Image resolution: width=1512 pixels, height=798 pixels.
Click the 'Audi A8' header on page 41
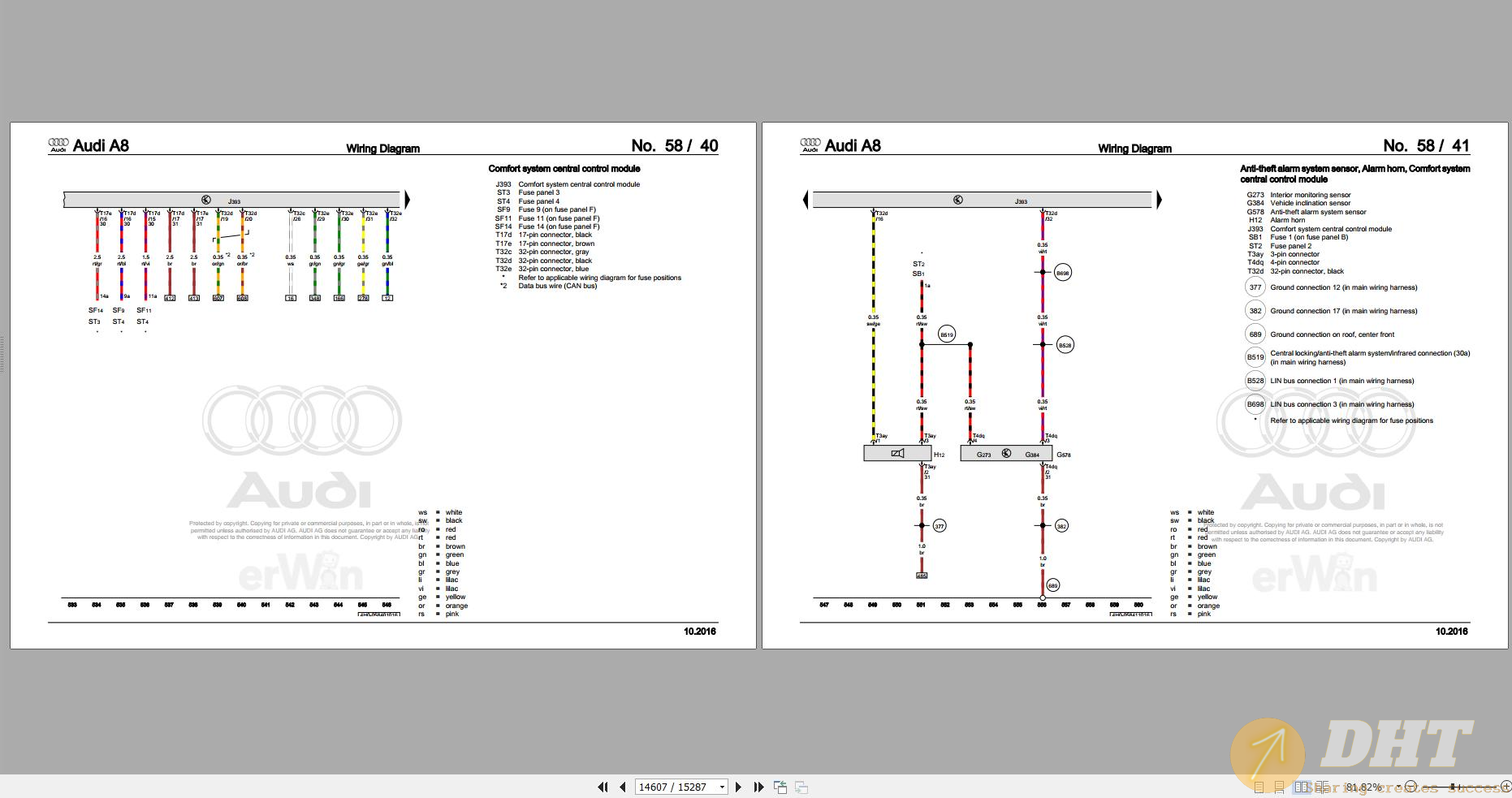(853, 145)
